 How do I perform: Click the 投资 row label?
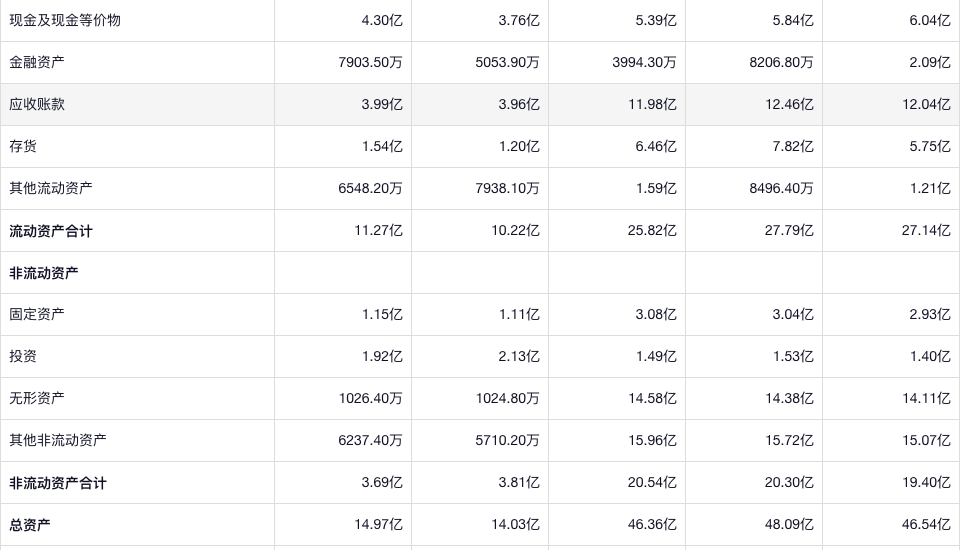23,356
